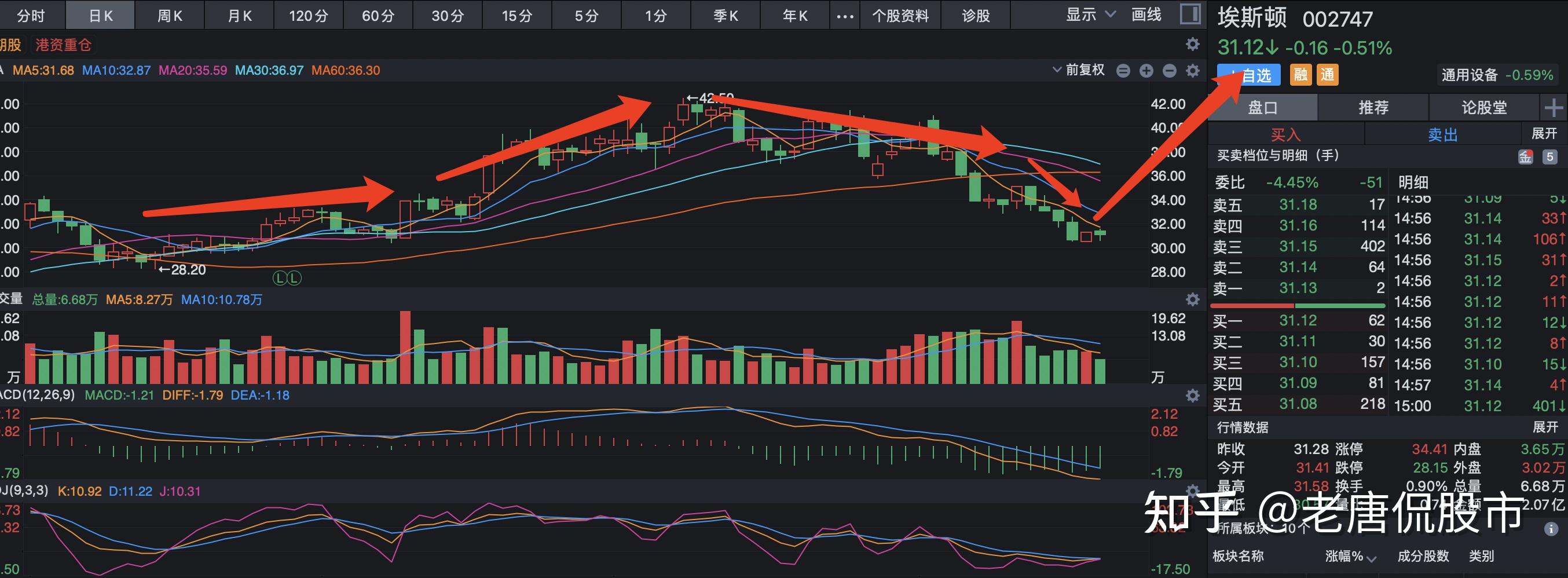Select the 日K daily chart tab

[x=100, y=15]
